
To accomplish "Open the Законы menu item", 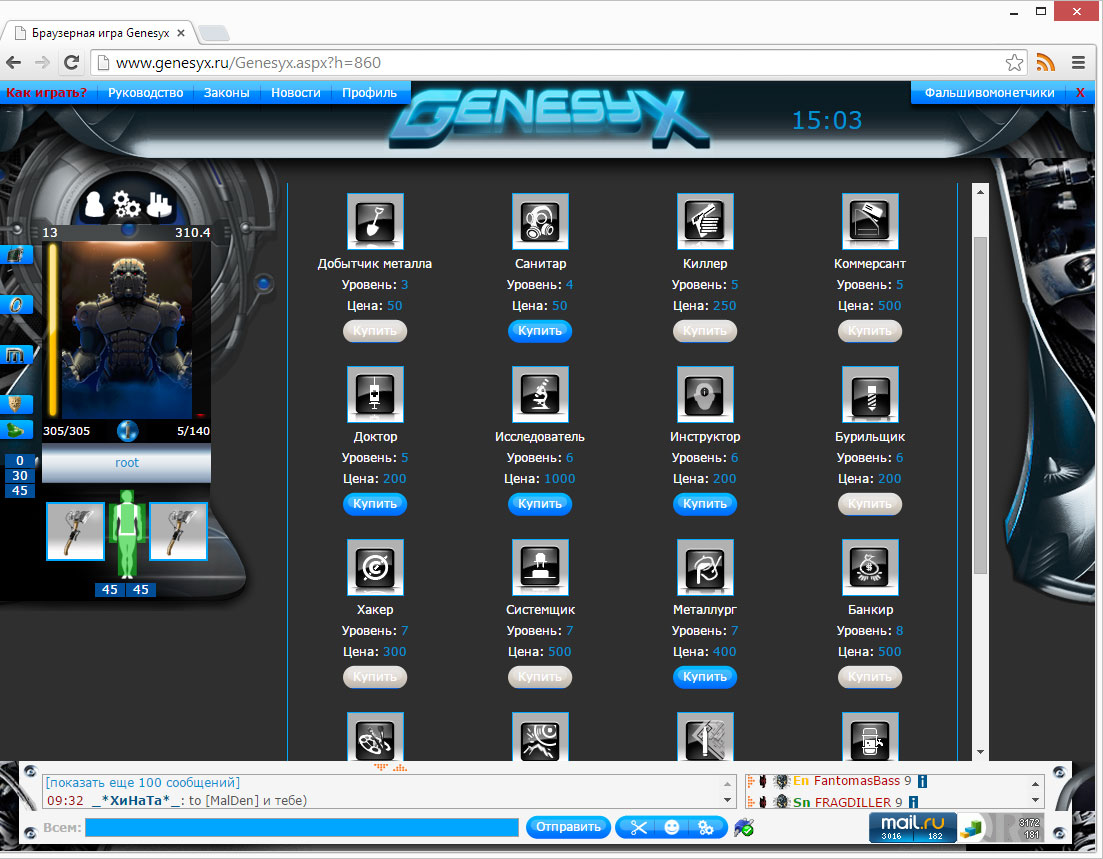I will click(x=227, y=92).
